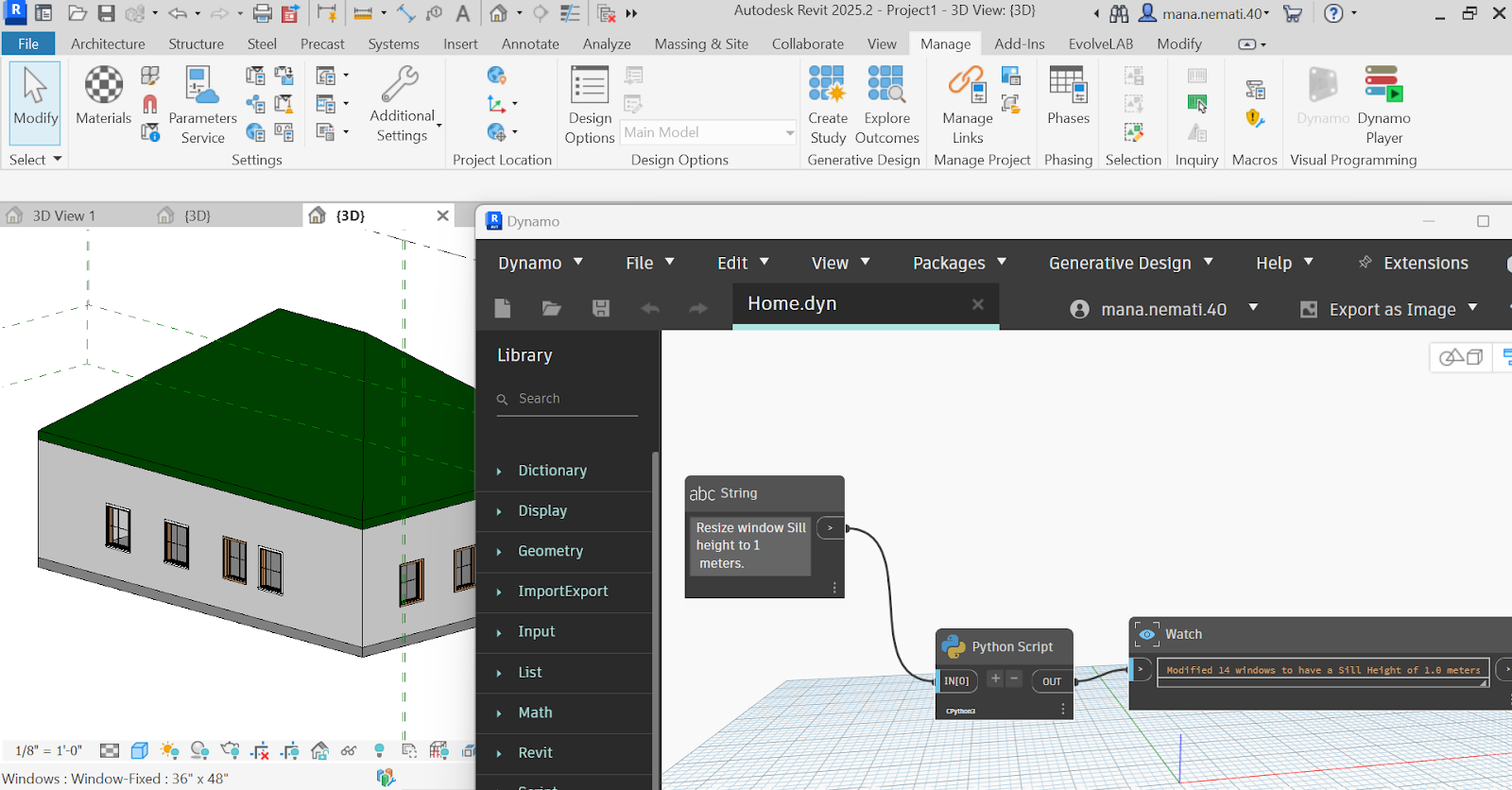Click the Python Script OUT port

click(1052, 681)
